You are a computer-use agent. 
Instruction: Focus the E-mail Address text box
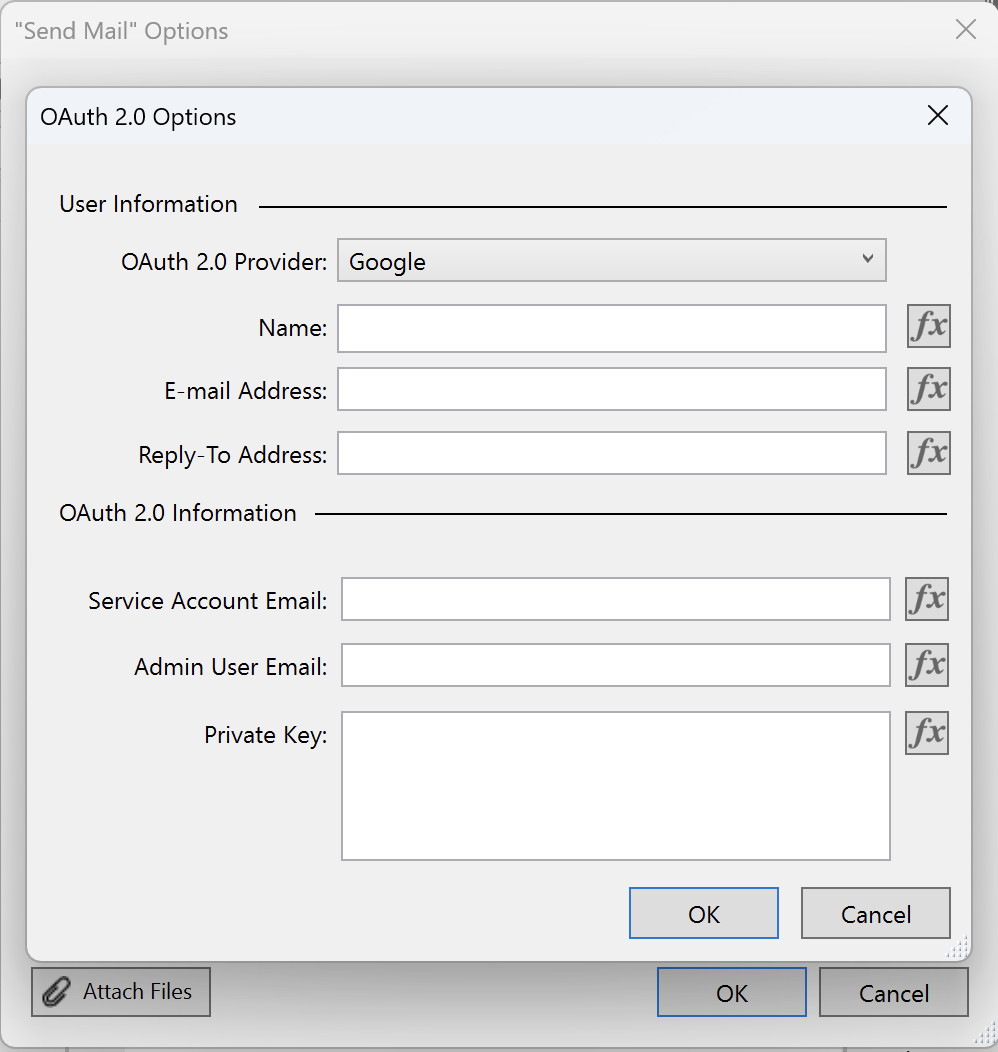(611, 390)
